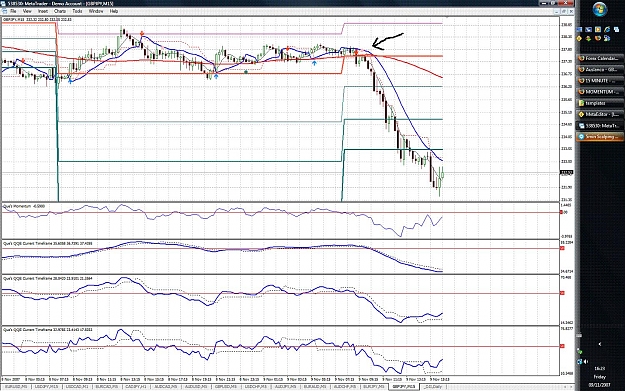This screenshot has height=391, width=625.
Task: Open the Windows Start orb
Action: [x=599, y=9]
